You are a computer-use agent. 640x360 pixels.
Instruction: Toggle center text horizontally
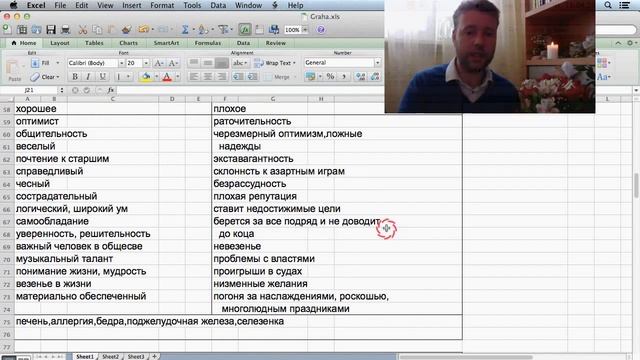pos(207,76)
